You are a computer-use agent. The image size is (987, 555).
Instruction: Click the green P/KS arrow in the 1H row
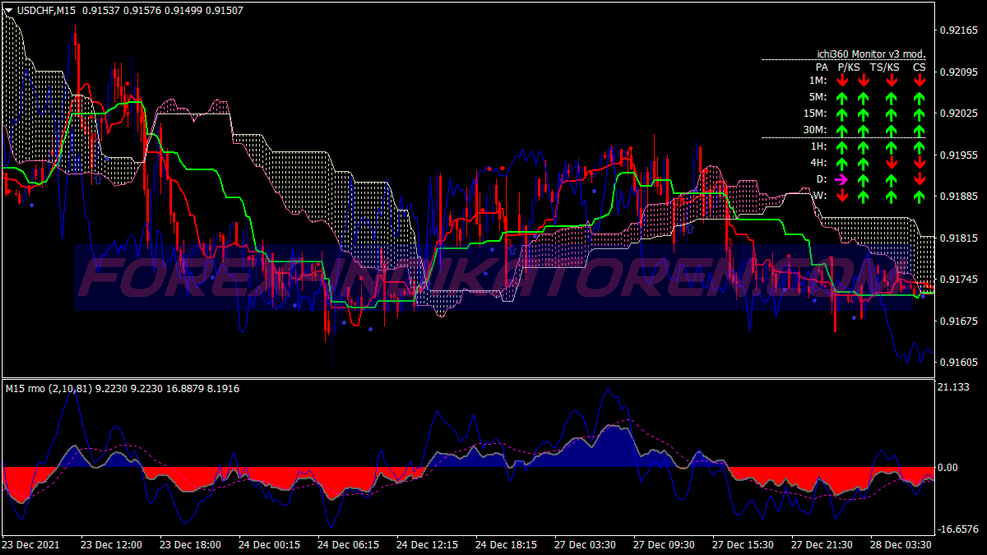click(864, 147)
